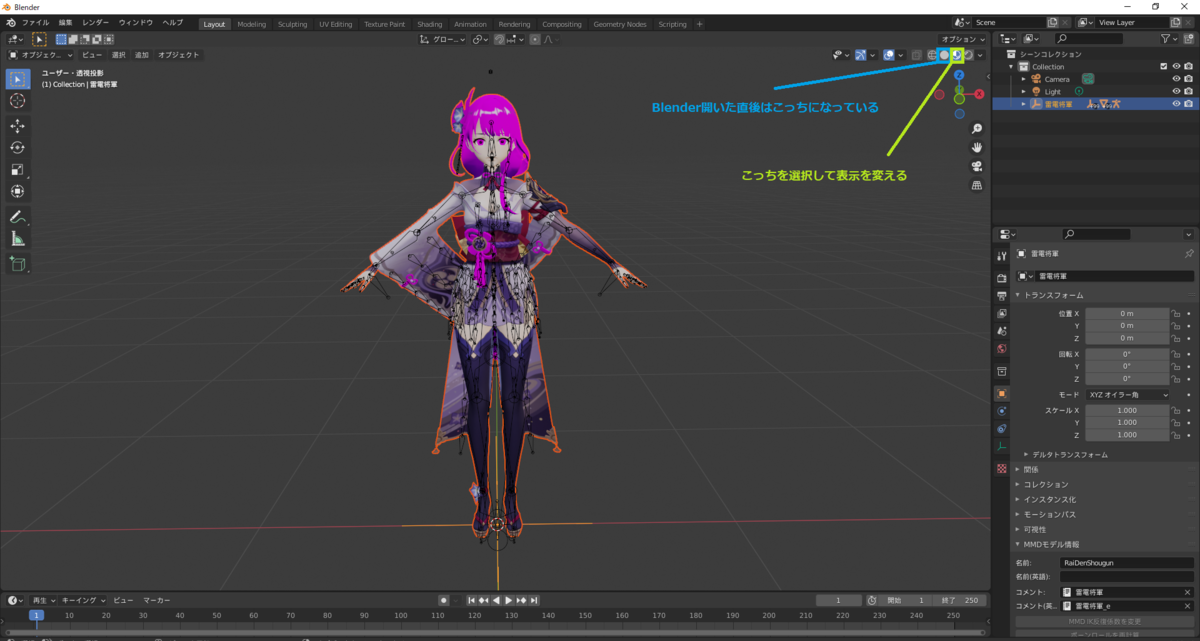Hide 雷電将軍 object in viewport
This screenshot has width=1200, height=641.
pyautogui.click(x=1176, y=104)
